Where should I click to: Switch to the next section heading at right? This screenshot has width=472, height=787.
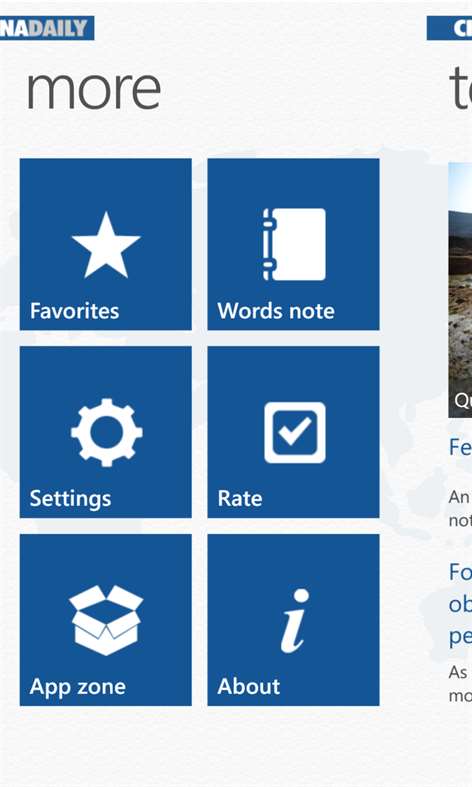coord(460,88)
